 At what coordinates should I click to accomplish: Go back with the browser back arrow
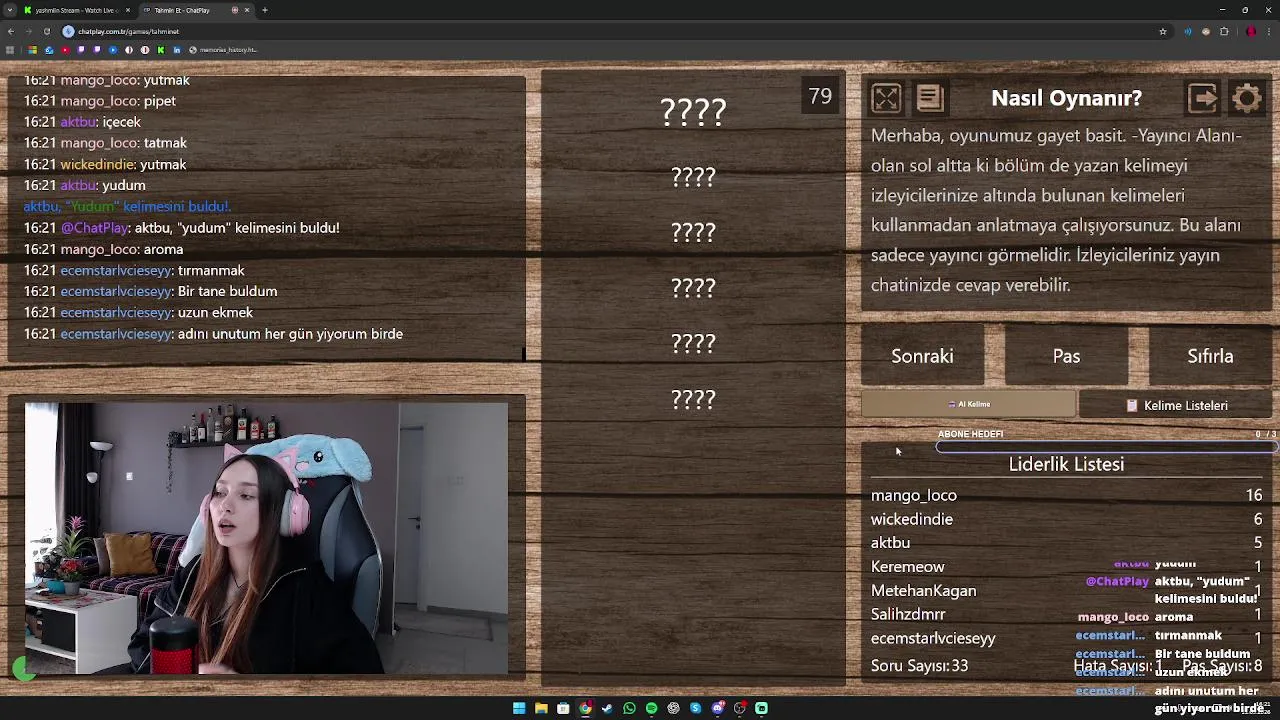pyautogui.click(x=11, y=31)
